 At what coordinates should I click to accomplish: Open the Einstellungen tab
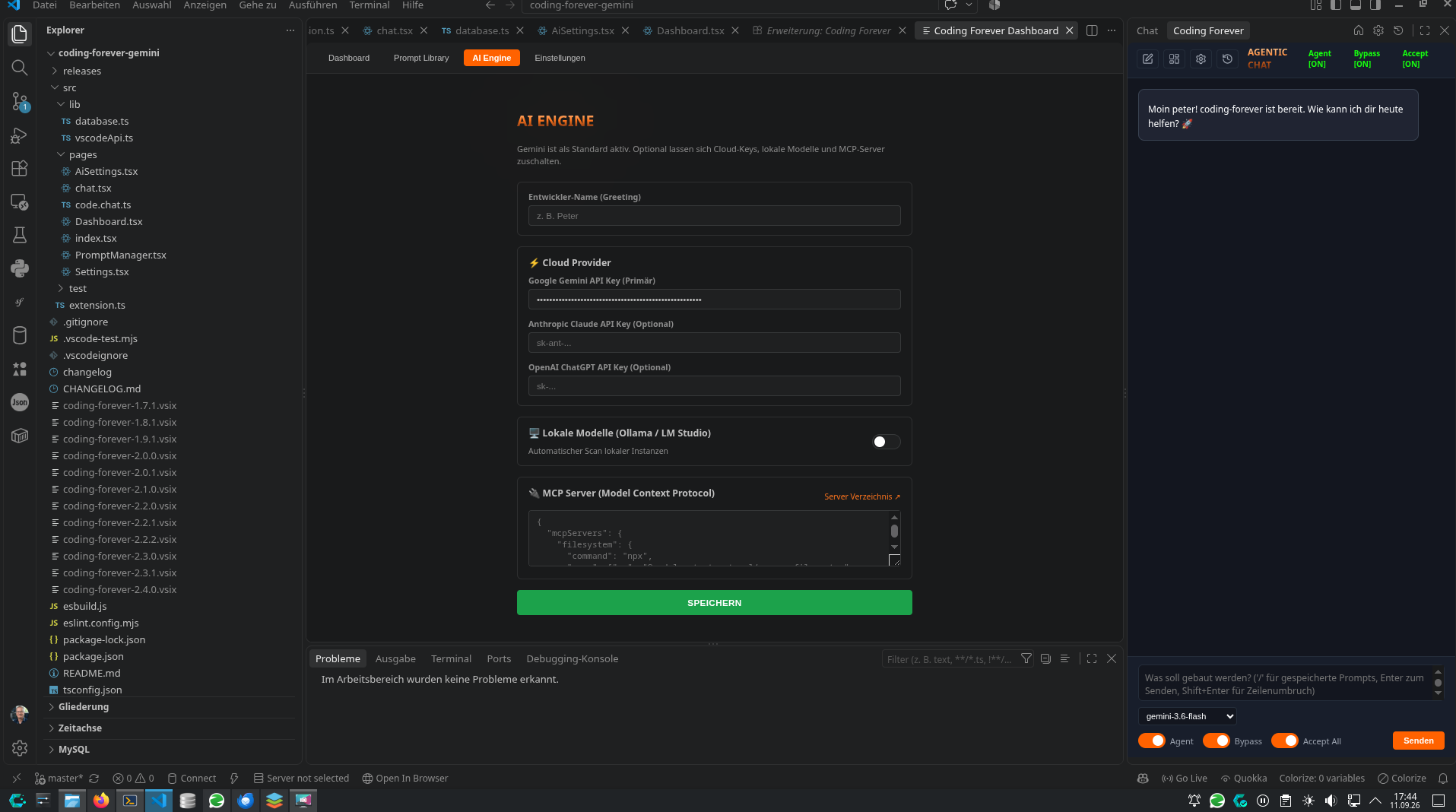click(x=560, y=58)
